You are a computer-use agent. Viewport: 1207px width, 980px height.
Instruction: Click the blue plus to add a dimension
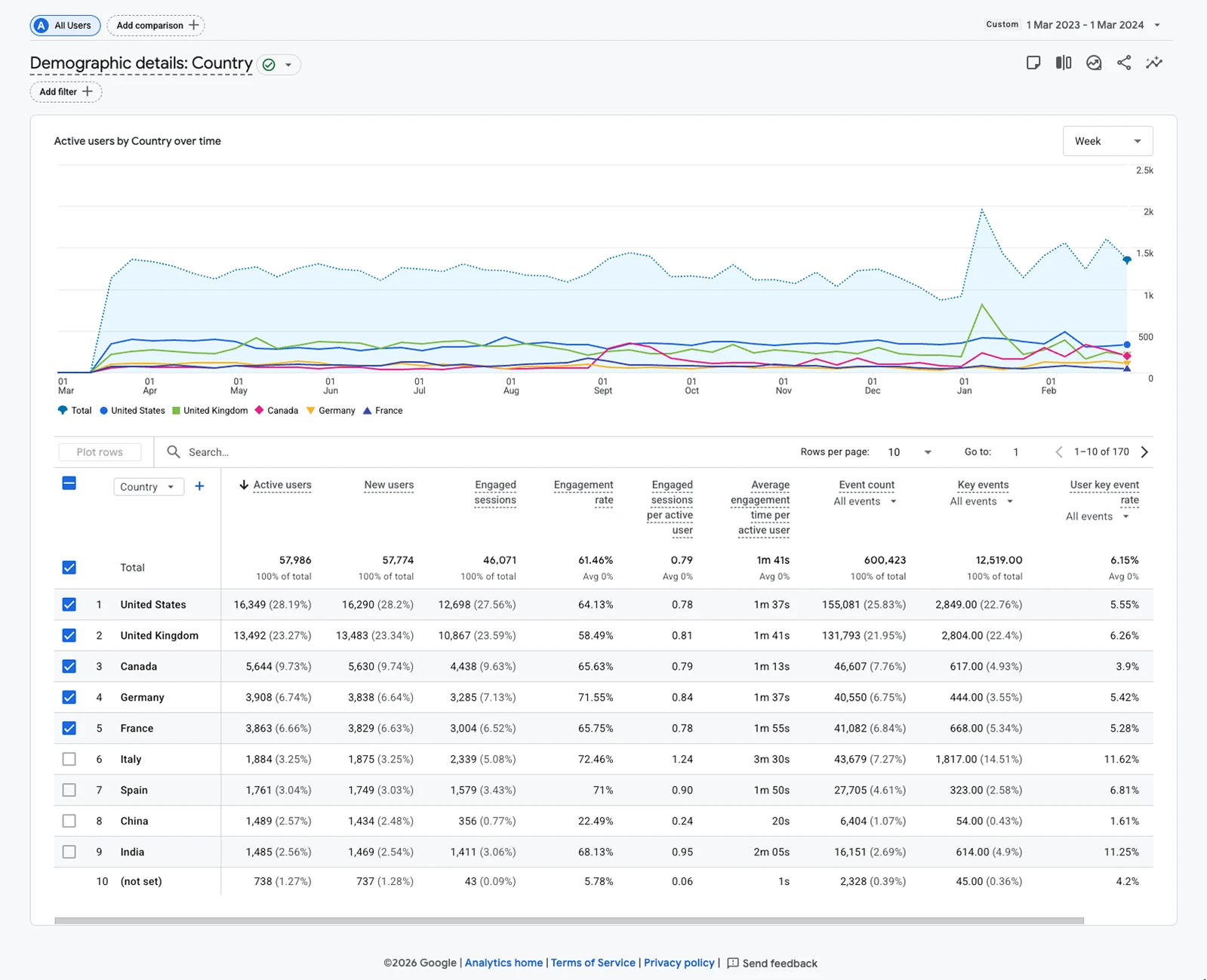coord(199,486)
